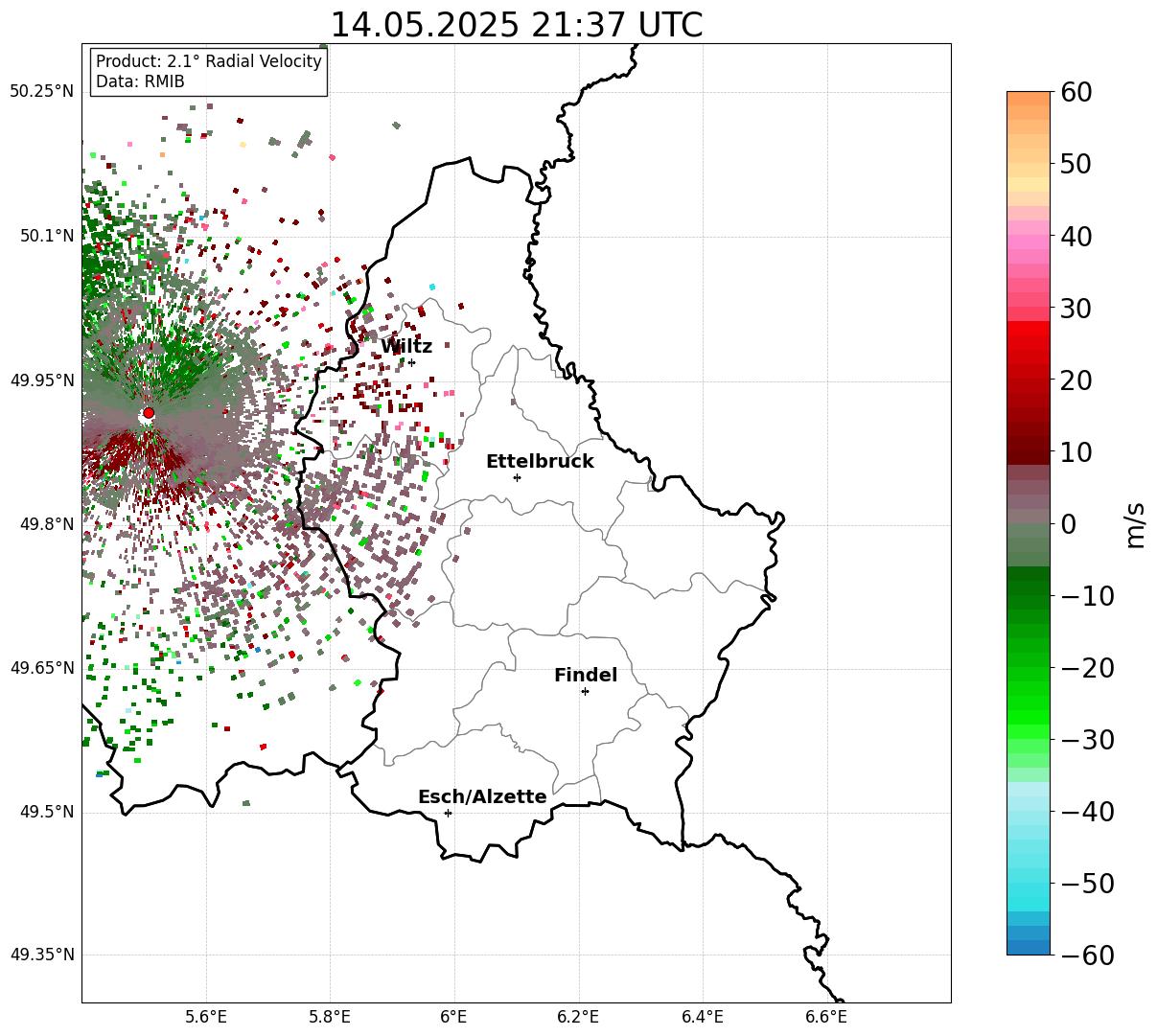Image resolution: width=1157 pixels, height=1036 pixels.
Task: Click the Wiltz city label
Action: pyautogui.click(x=406, y=346)
